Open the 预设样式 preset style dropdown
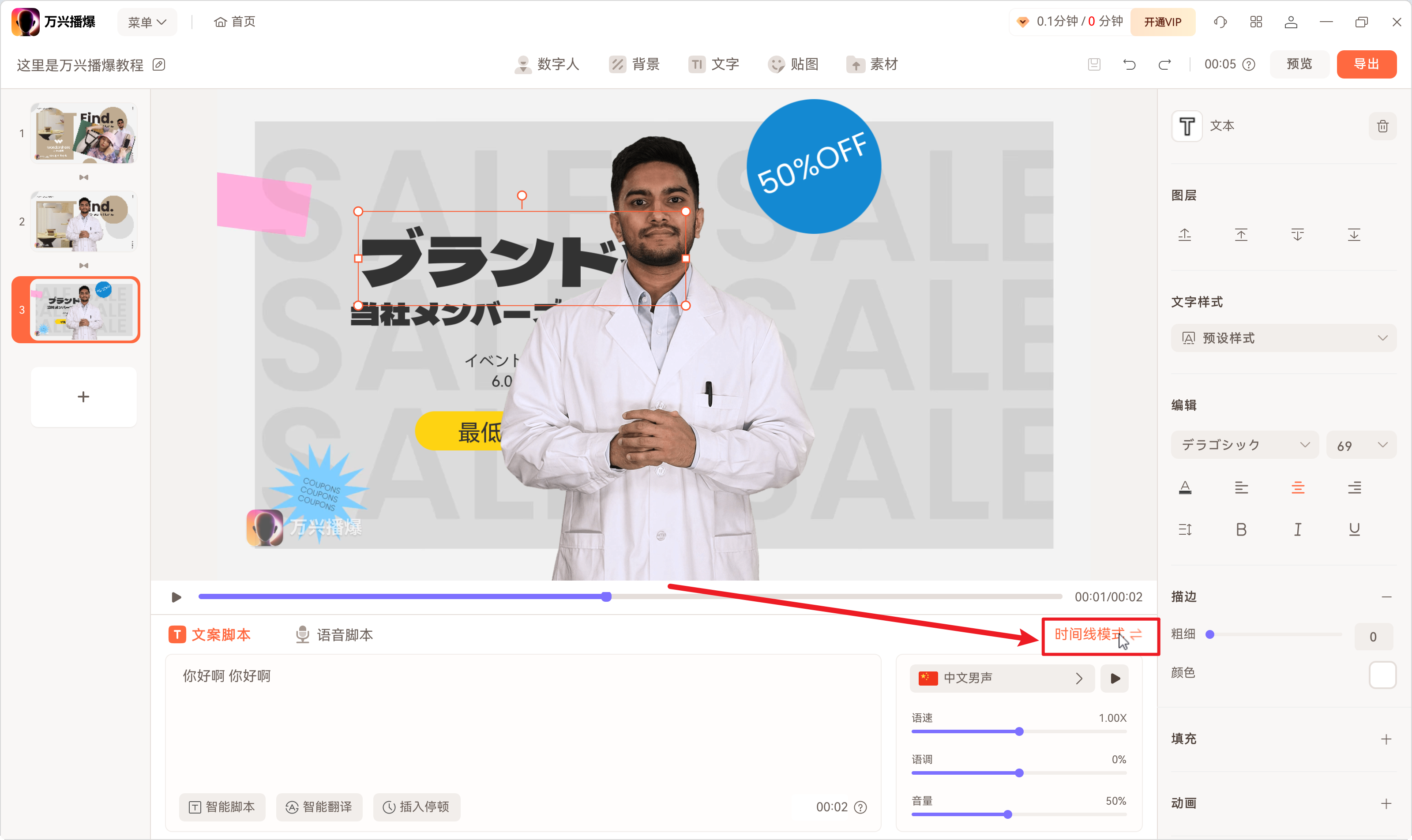This screenshot has width=1412, height=840. pyautogui.click(x=1283, y=338)
